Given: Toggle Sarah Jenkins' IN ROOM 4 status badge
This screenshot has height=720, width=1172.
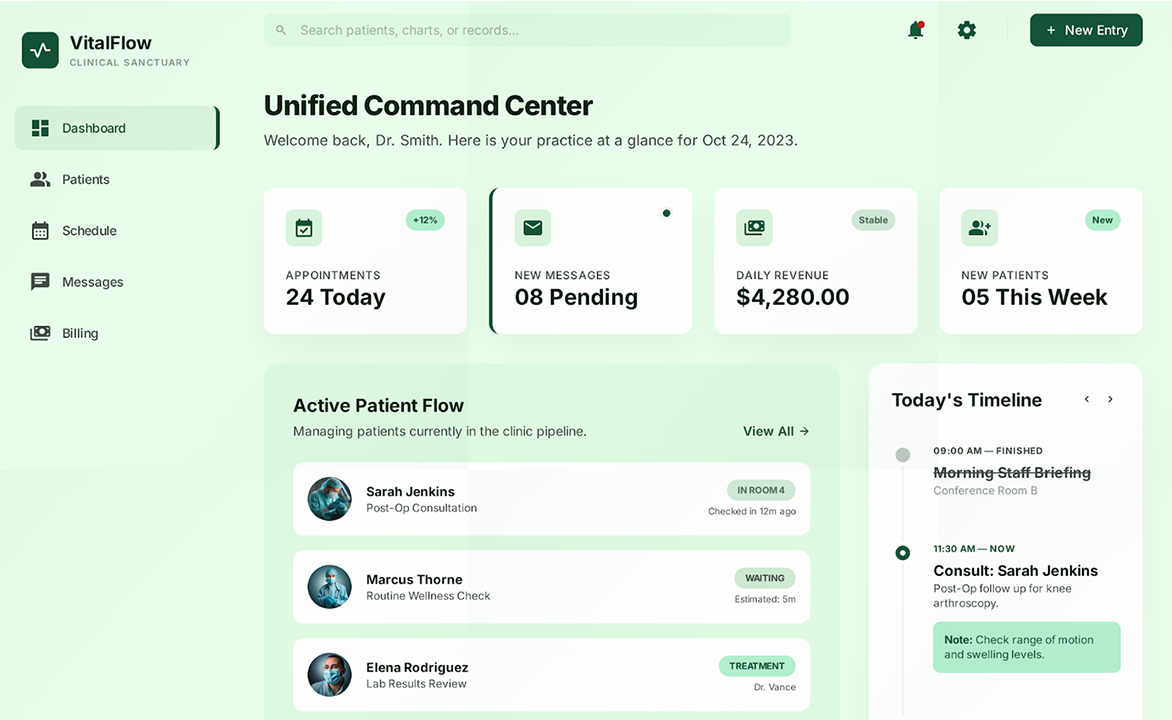Looking at the screenshot, I should (x=761, y=490).
